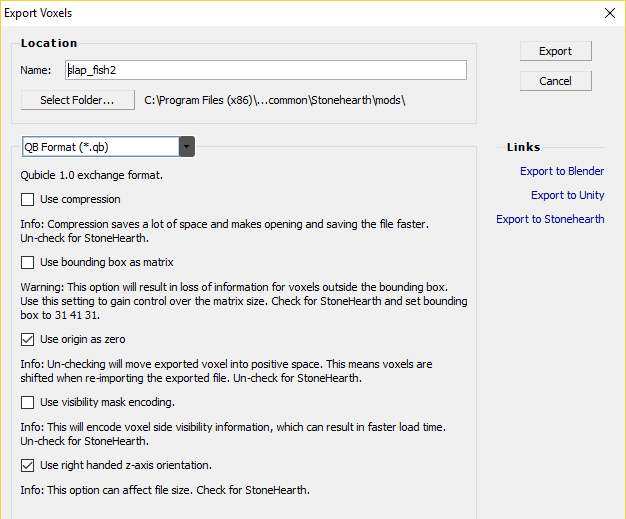The height and width of the screenshot is (519, 626).
Task: Click the 'Check for StoneHearth' file size info
Action: 165,490
